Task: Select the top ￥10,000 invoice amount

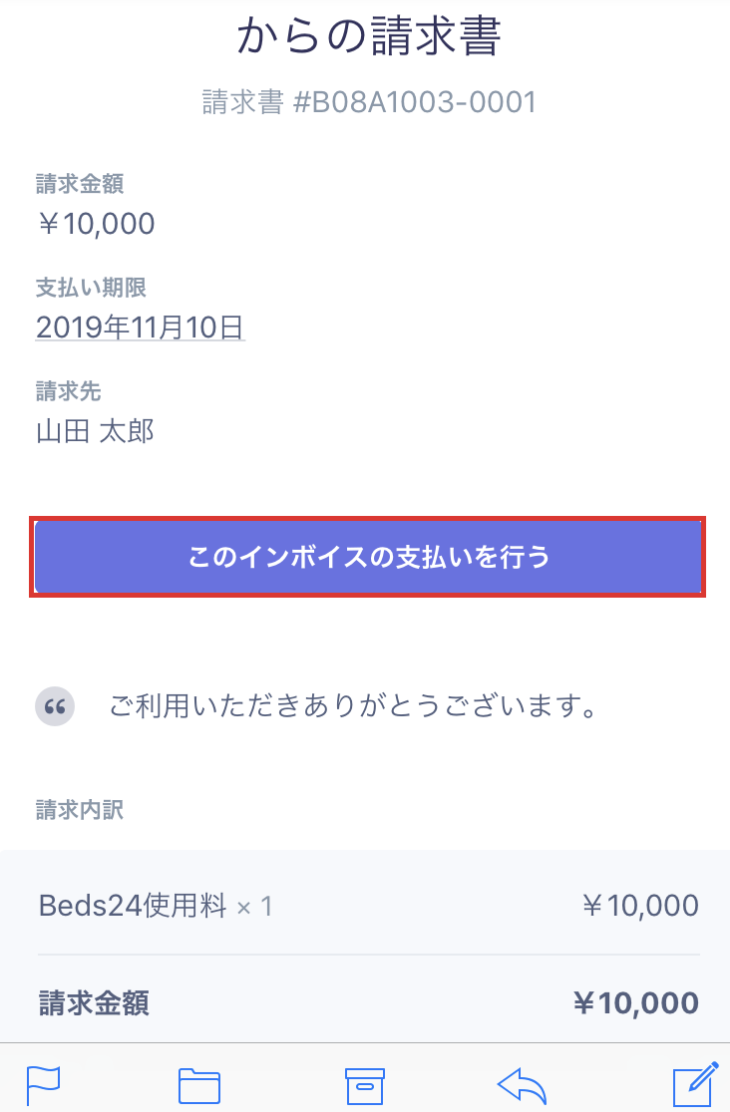Action: click(96, 223)
